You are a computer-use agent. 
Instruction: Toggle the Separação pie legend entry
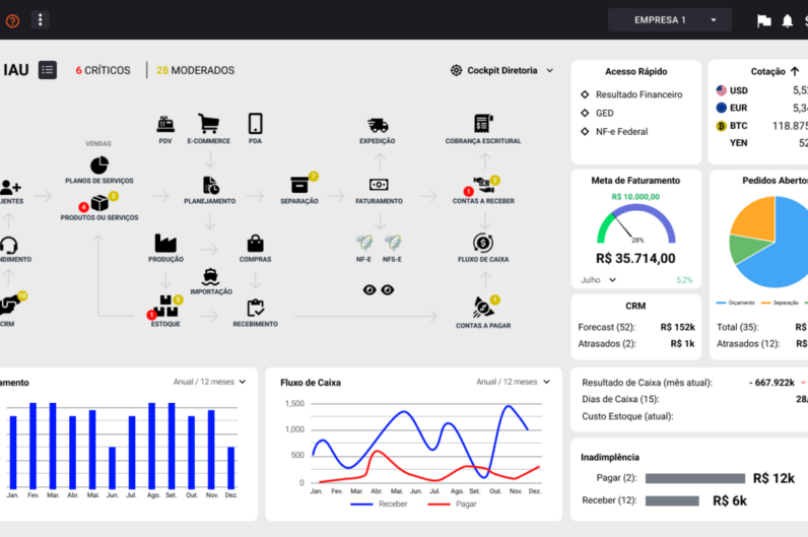coord(780,303)
